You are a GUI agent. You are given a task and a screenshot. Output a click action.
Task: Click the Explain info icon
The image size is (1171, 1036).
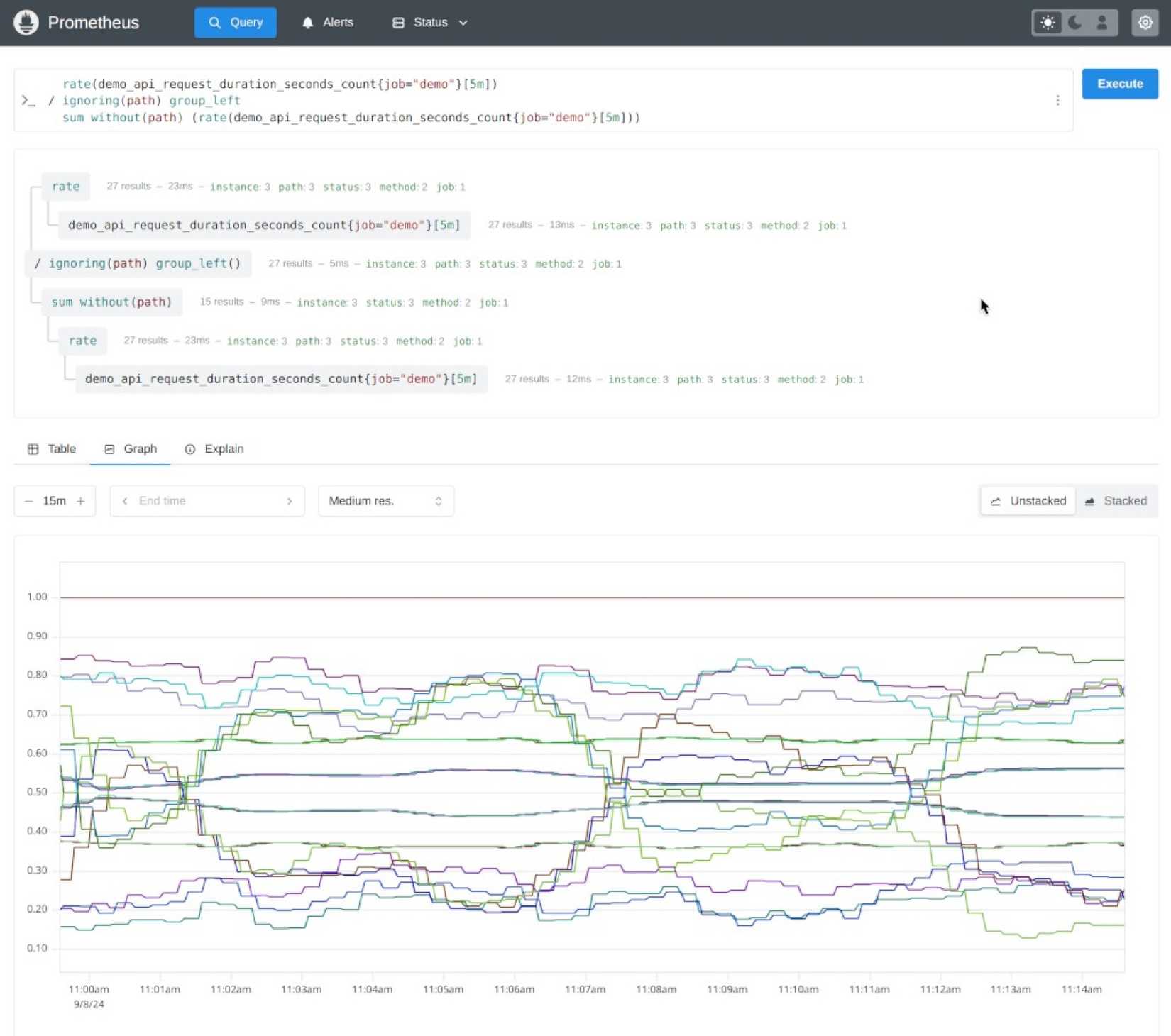click(x=189, y=448)
